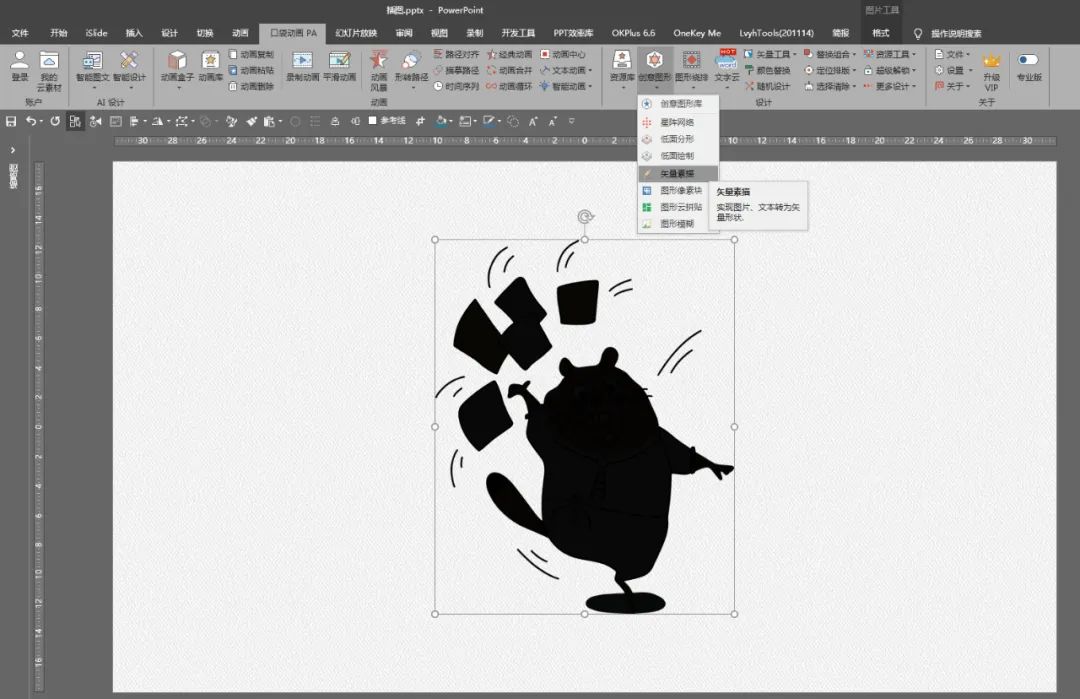This screenshot has height=699, width=1080.
Task: Click 更多设计 button
Action: [890, 86]
